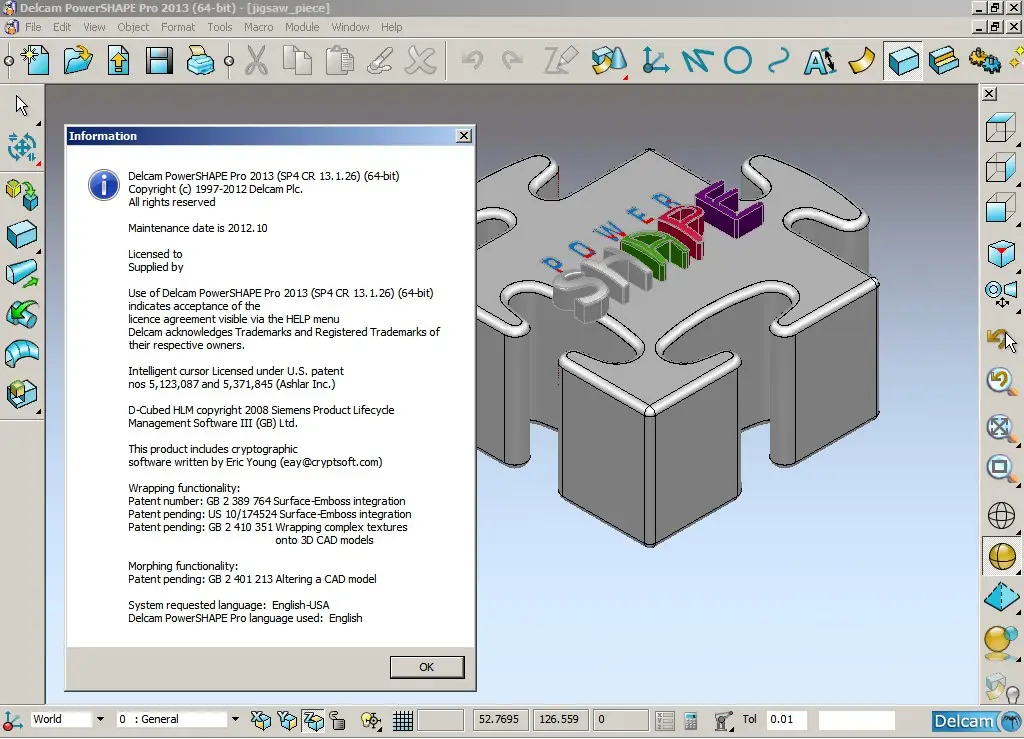
Task: Open the File menu
Action: 33,27
